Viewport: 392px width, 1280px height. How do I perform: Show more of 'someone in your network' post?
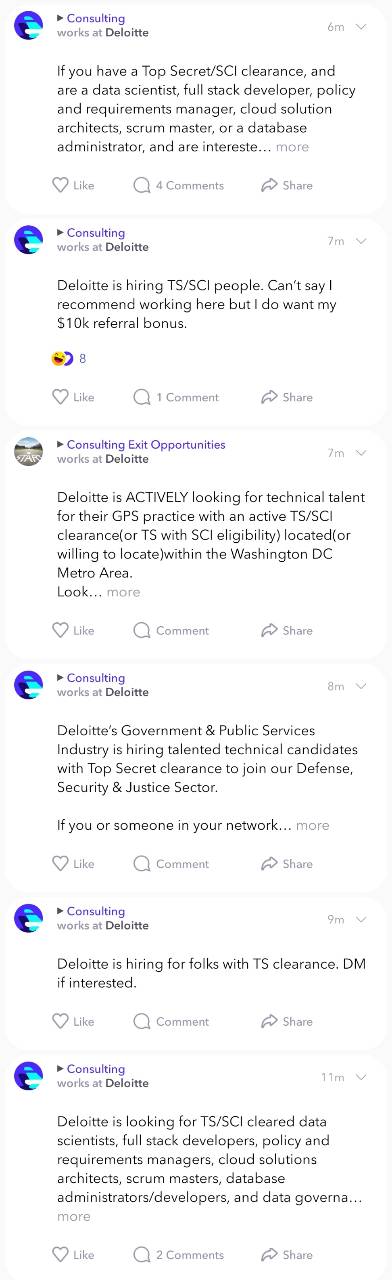point(313,825)
